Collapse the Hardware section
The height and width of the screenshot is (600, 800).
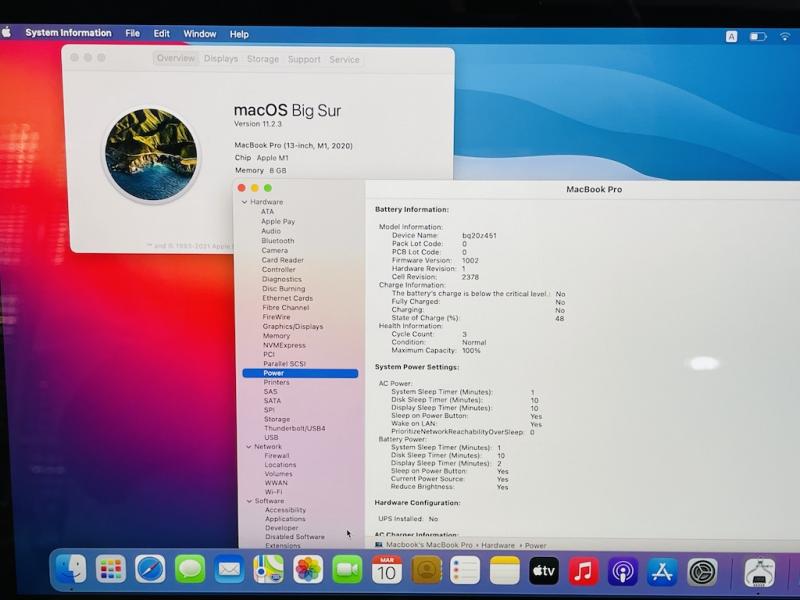pyautogui.click(x=244, y=202)
